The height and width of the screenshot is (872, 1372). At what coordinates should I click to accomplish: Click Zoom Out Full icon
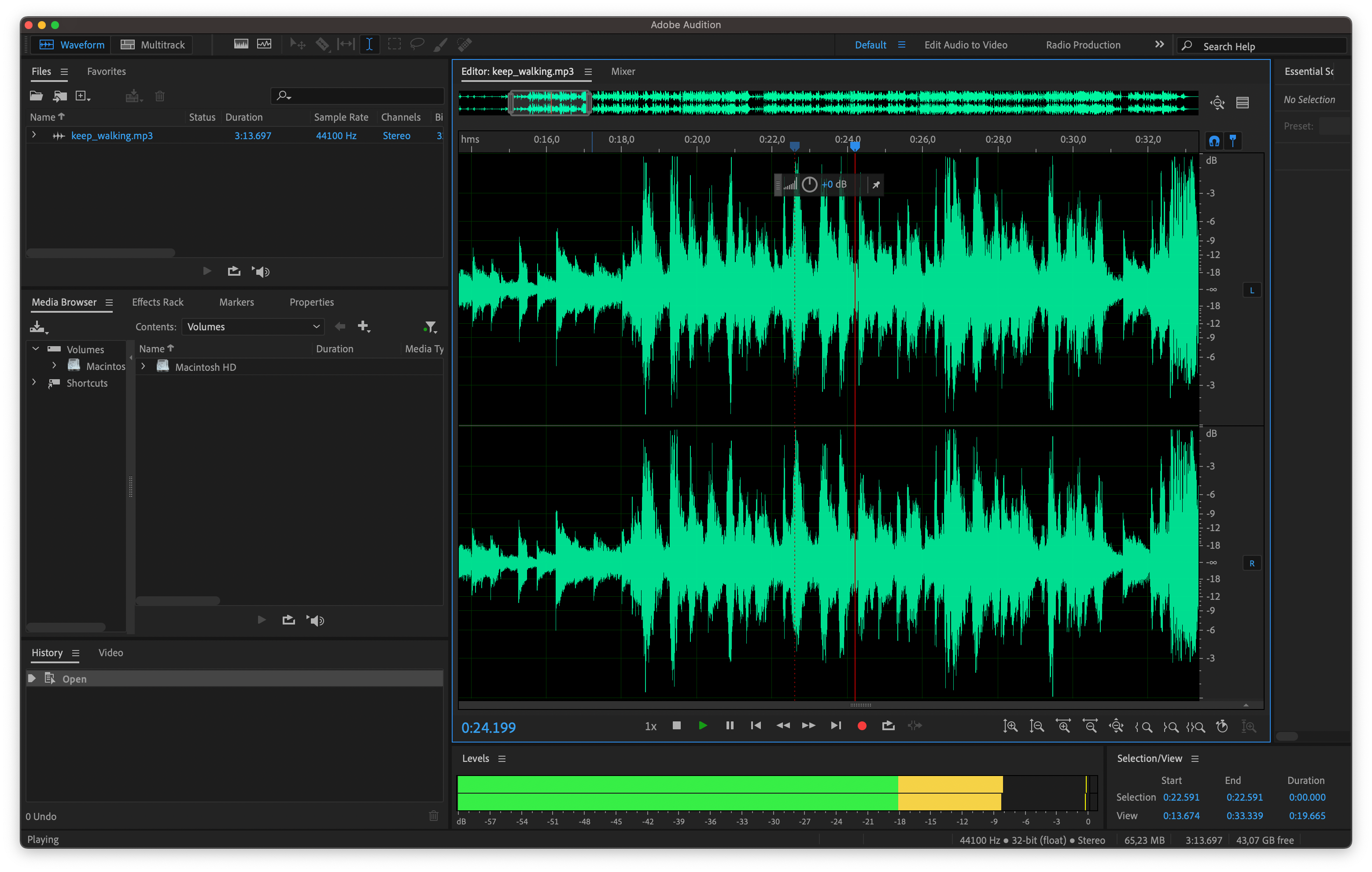[x=1116, y=726]
